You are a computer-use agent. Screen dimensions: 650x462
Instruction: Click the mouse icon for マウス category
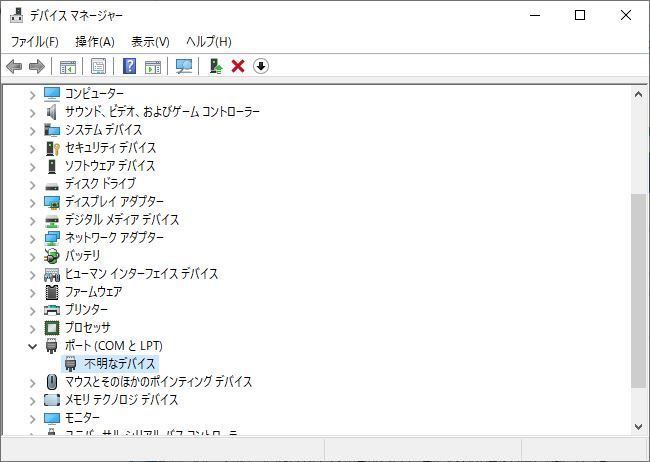tap(52, 382)
